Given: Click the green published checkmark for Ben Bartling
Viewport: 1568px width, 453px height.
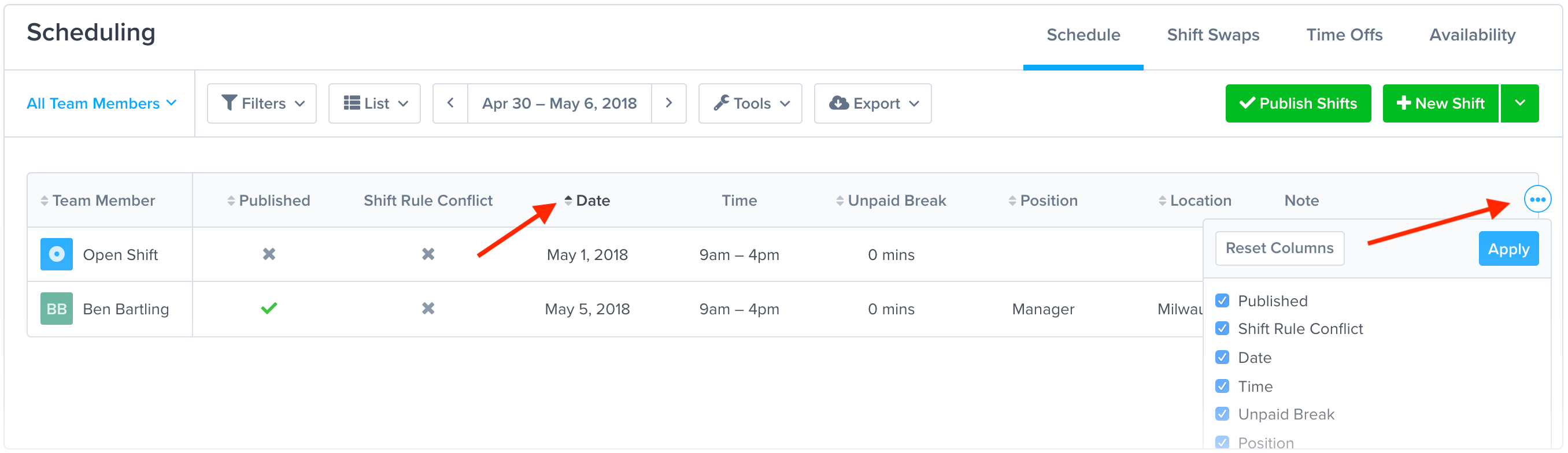Looking at the screenshot, I should (x=269, y=309).
